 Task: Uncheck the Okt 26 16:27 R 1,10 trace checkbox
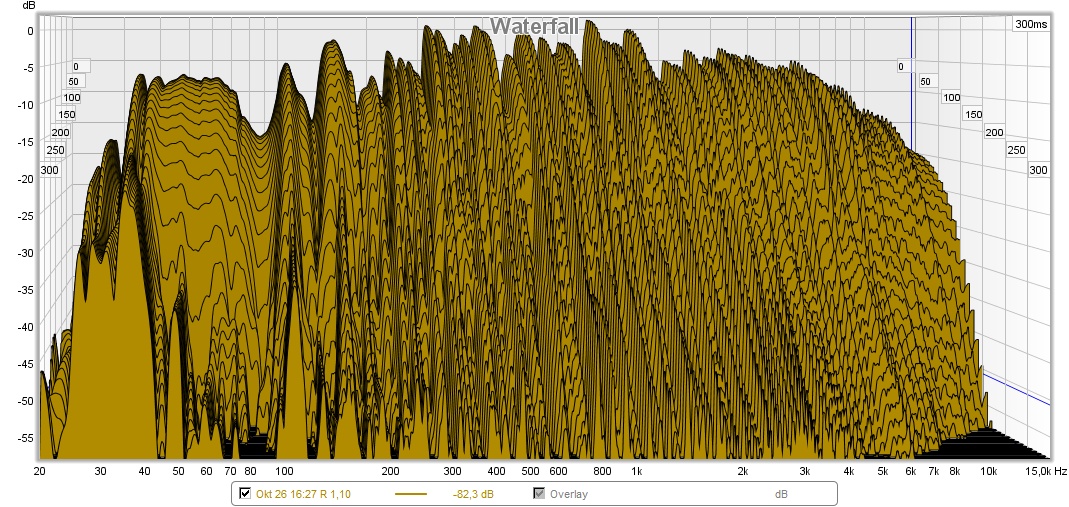[245, 494]
